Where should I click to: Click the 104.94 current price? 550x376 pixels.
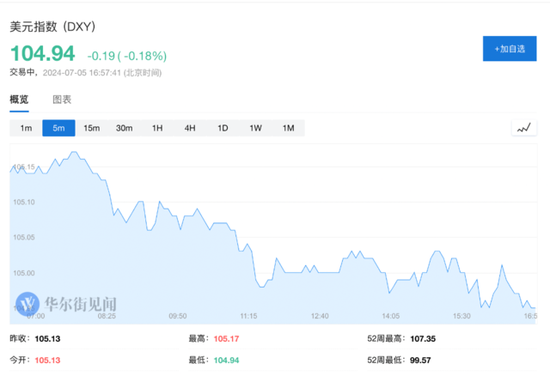tap(42, 54)
